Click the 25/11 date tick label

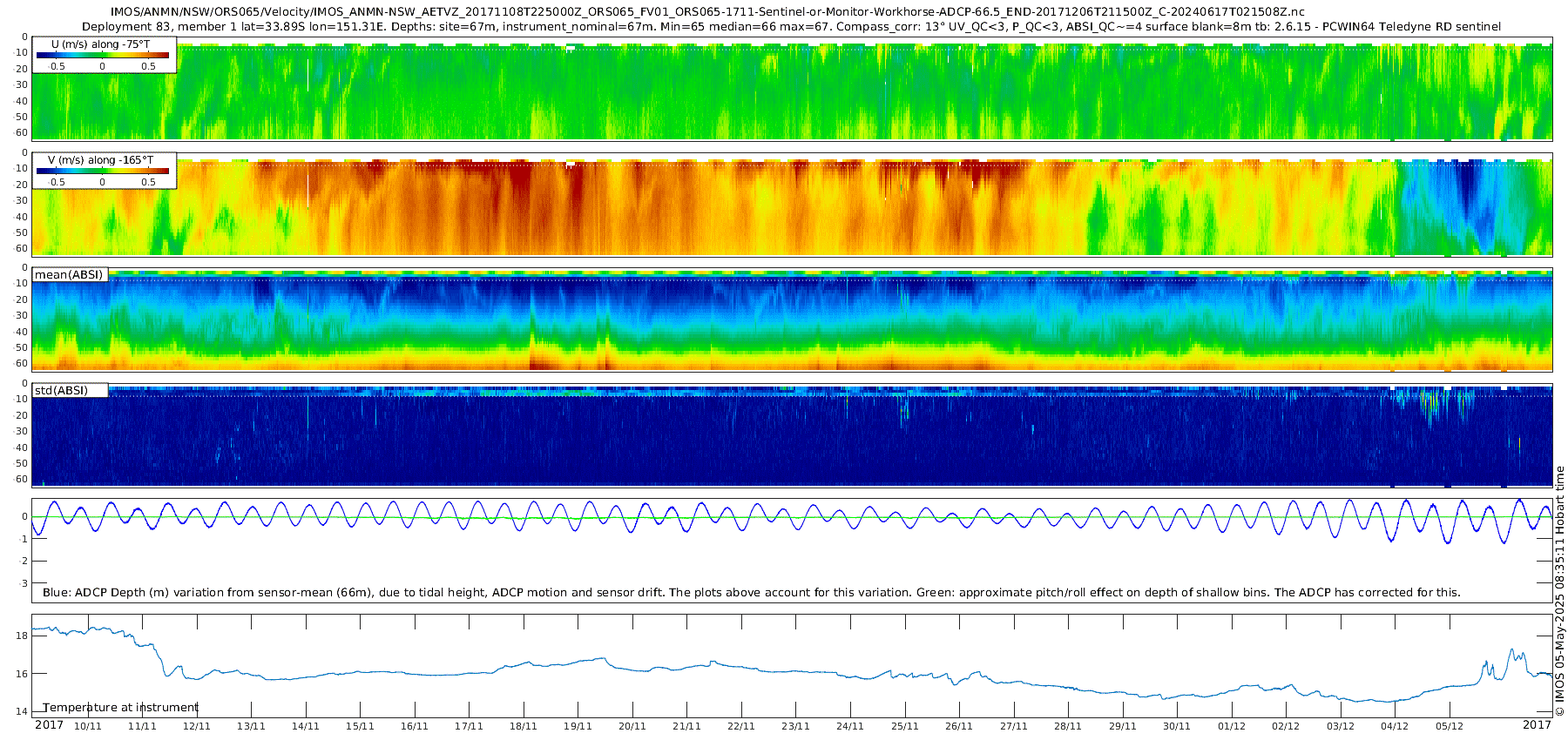905,726
